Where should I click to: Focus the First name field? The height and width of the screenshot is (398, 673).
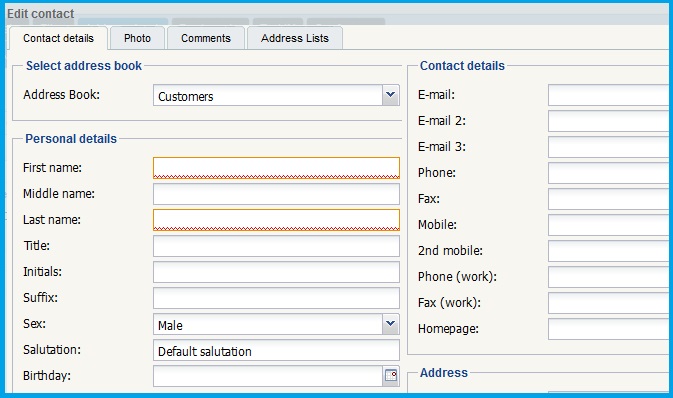[276, 168]
